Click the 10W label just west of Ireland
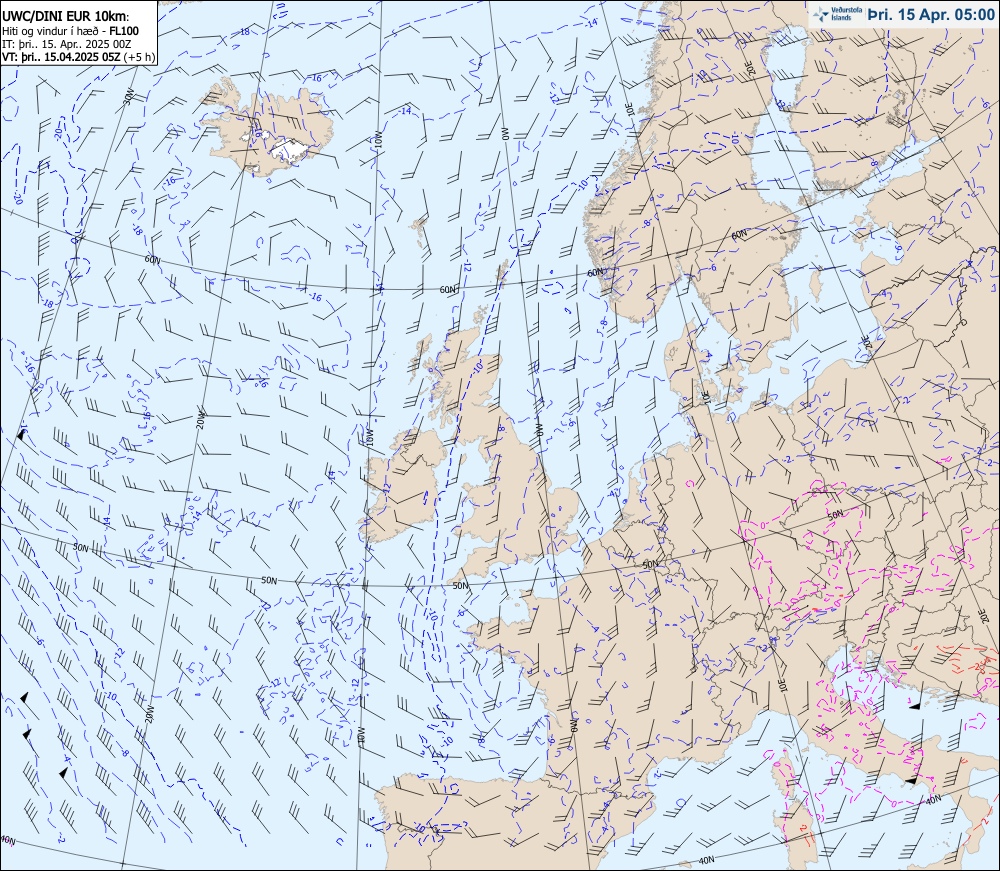1000x871 pixels. (369, 436)
